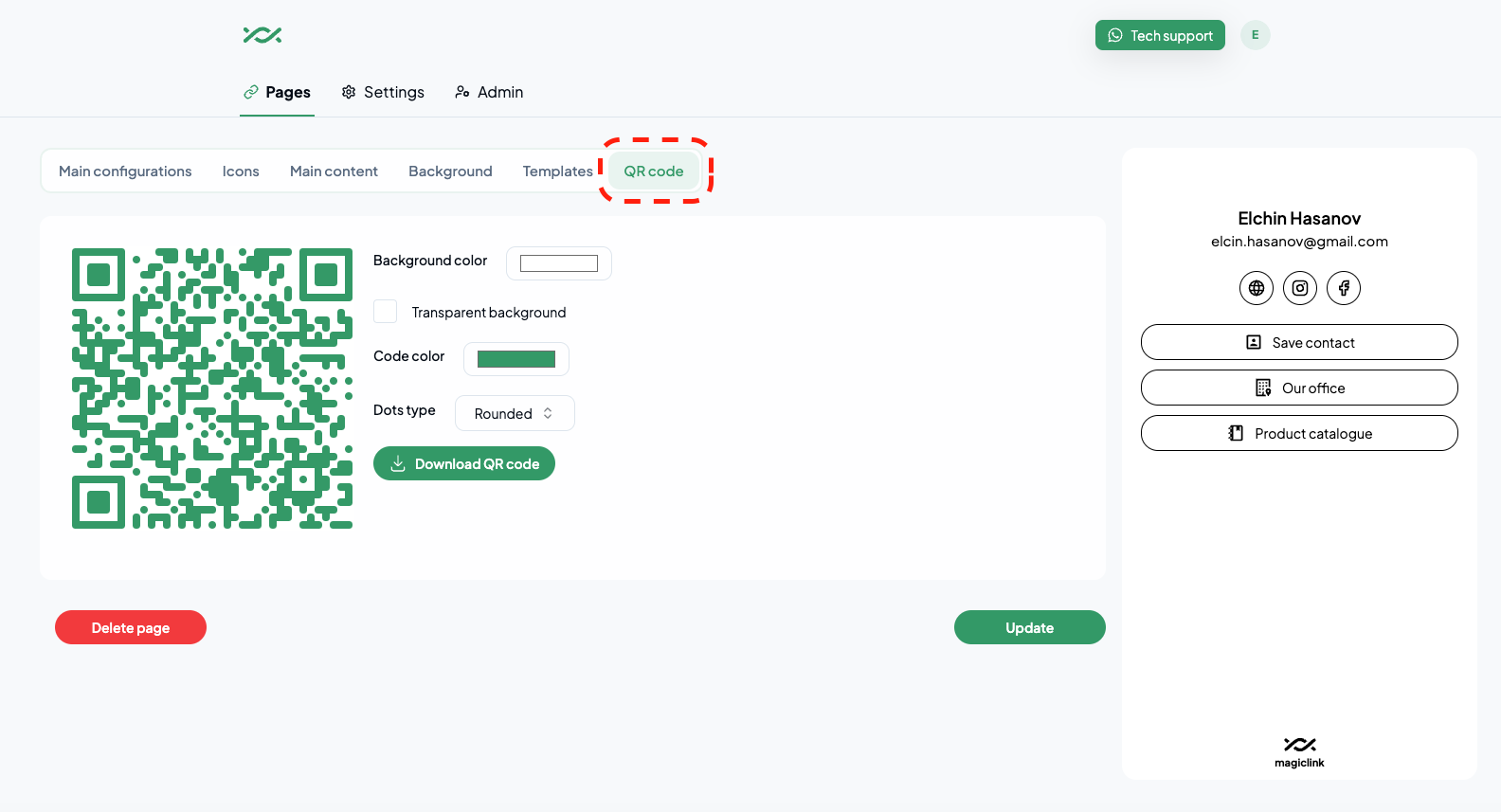Click the Facebook icon in preview
1501x812 pixels.
pos(1344,288)
